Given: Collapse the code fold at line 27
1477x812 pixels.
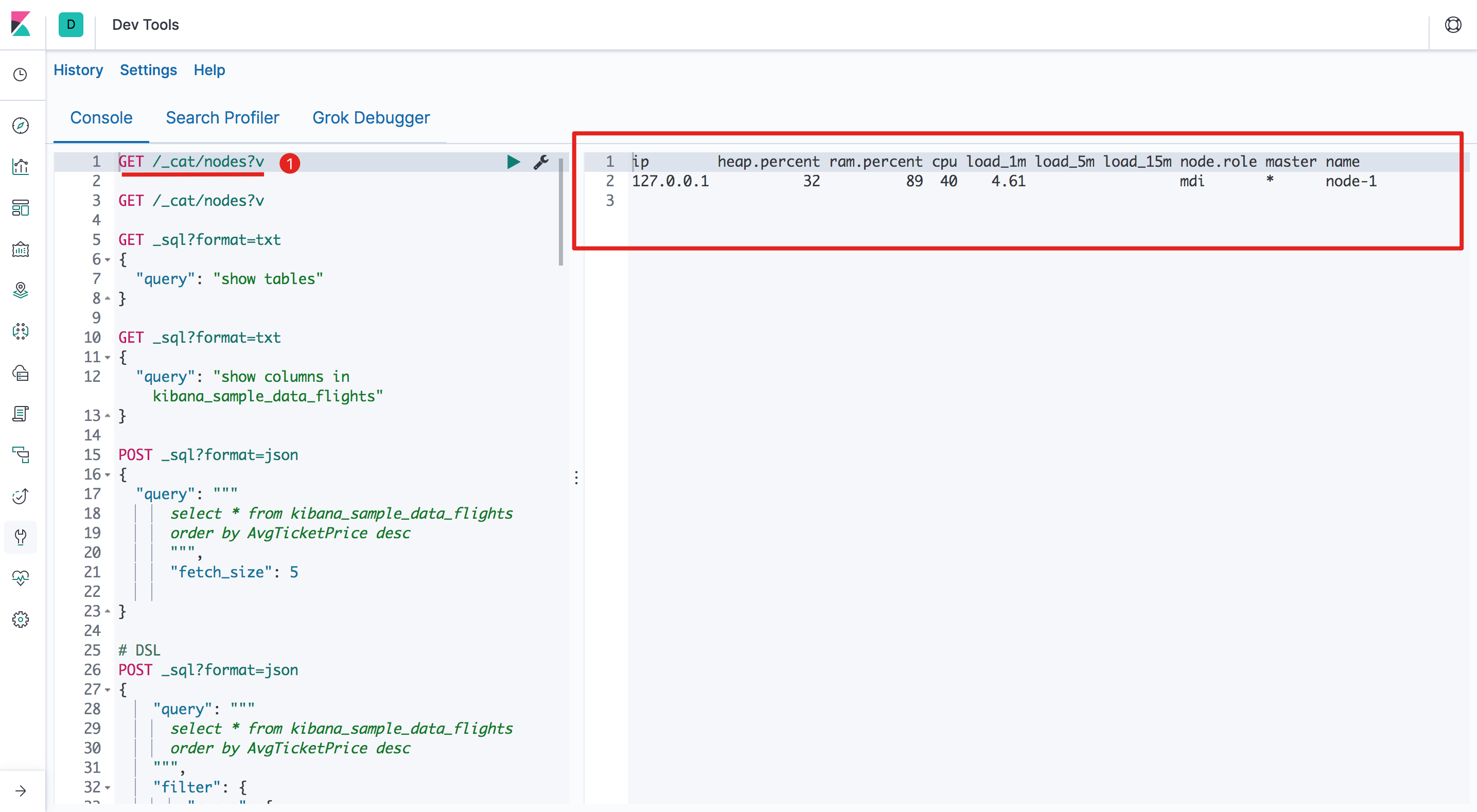Looking at the screenshot, I should [107, 690].
